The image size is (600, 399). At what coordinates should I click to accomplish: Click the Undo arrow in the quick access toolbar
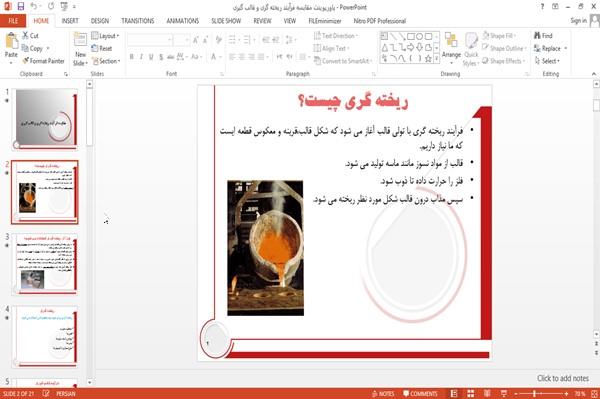click(x=34, y=7)
